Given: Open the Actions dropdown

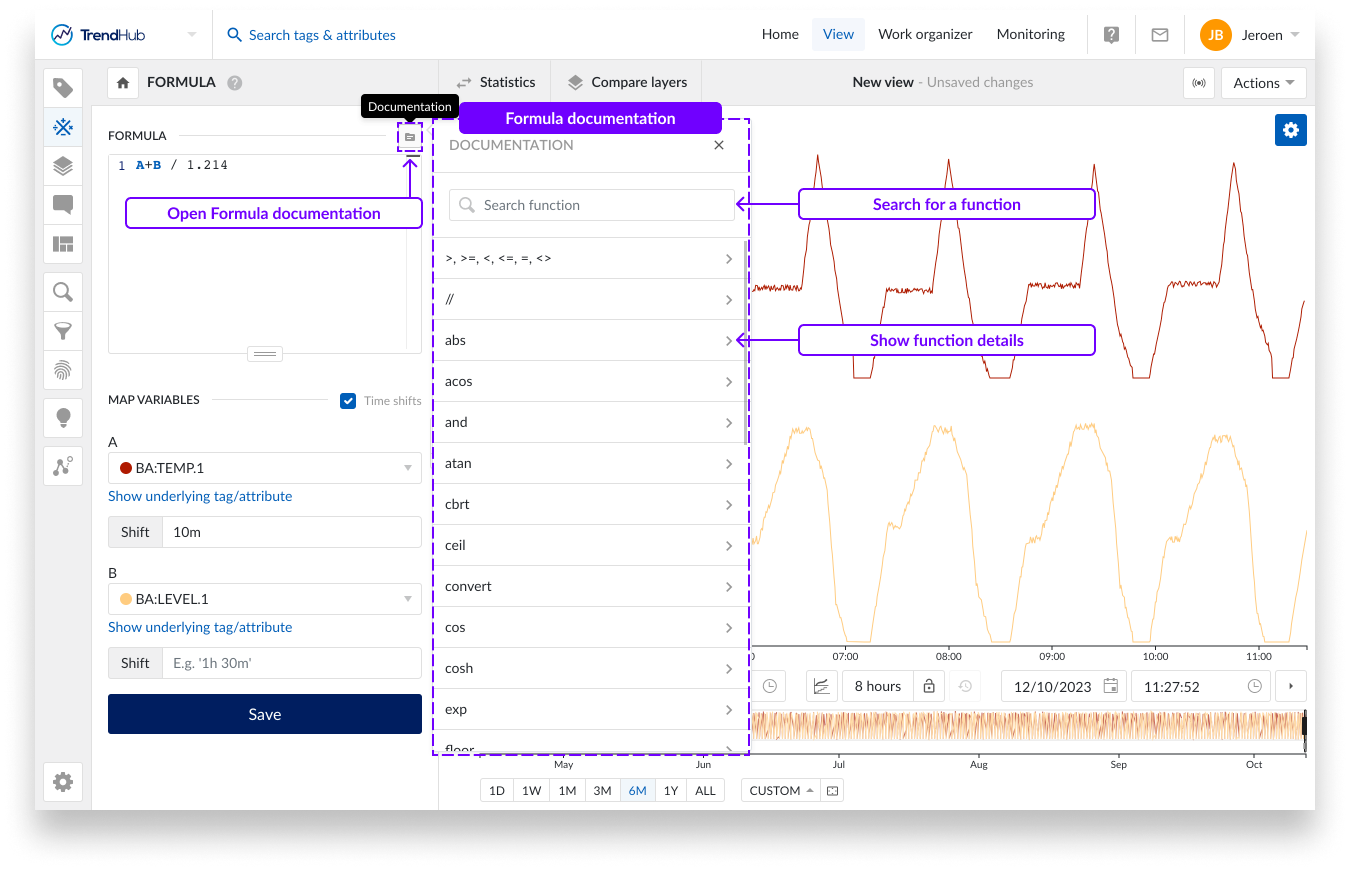Looking at the screenshot, I should 1263,83.
